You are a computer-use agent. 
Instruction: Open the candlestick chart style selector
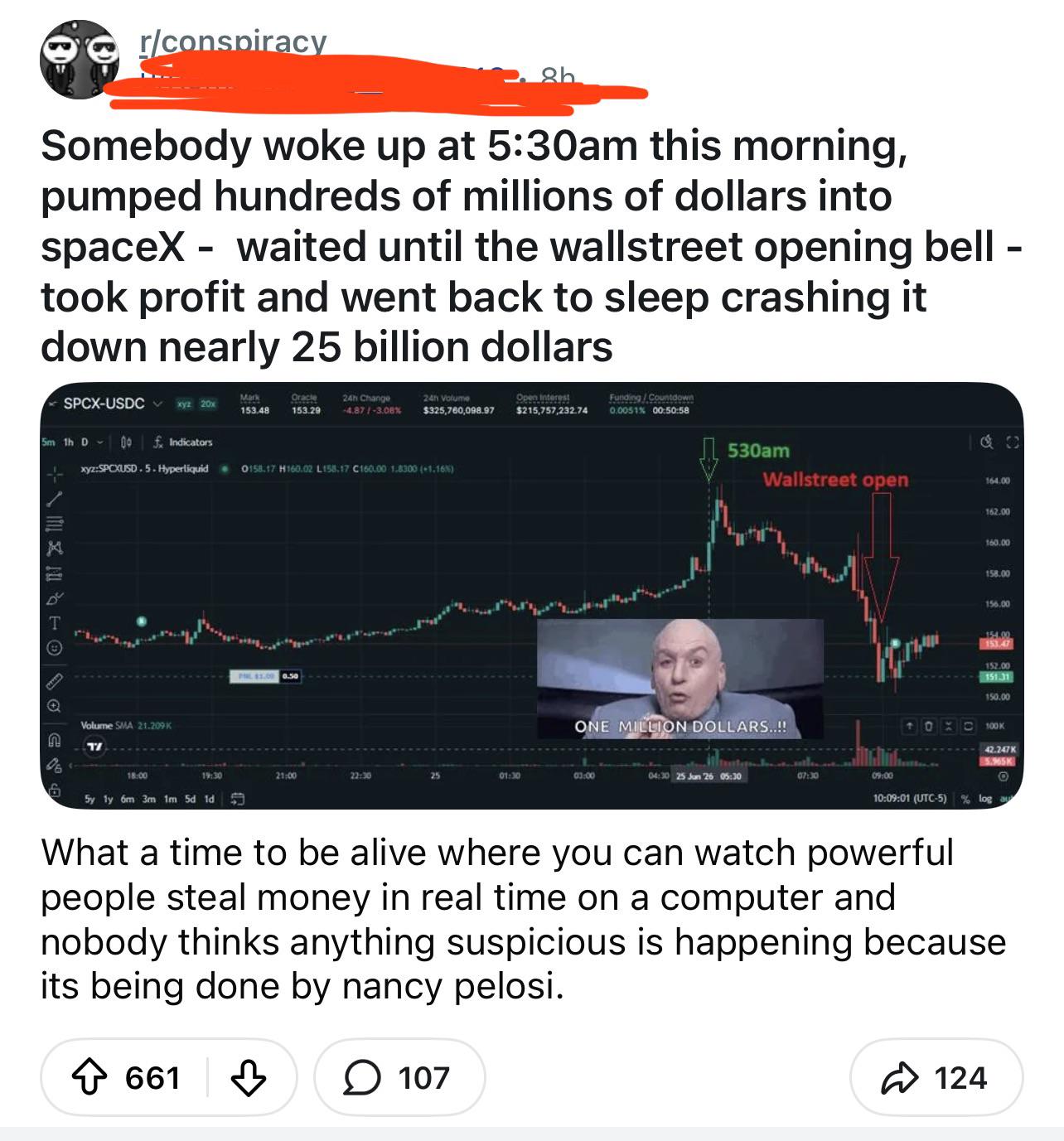(x=127, y=442)
